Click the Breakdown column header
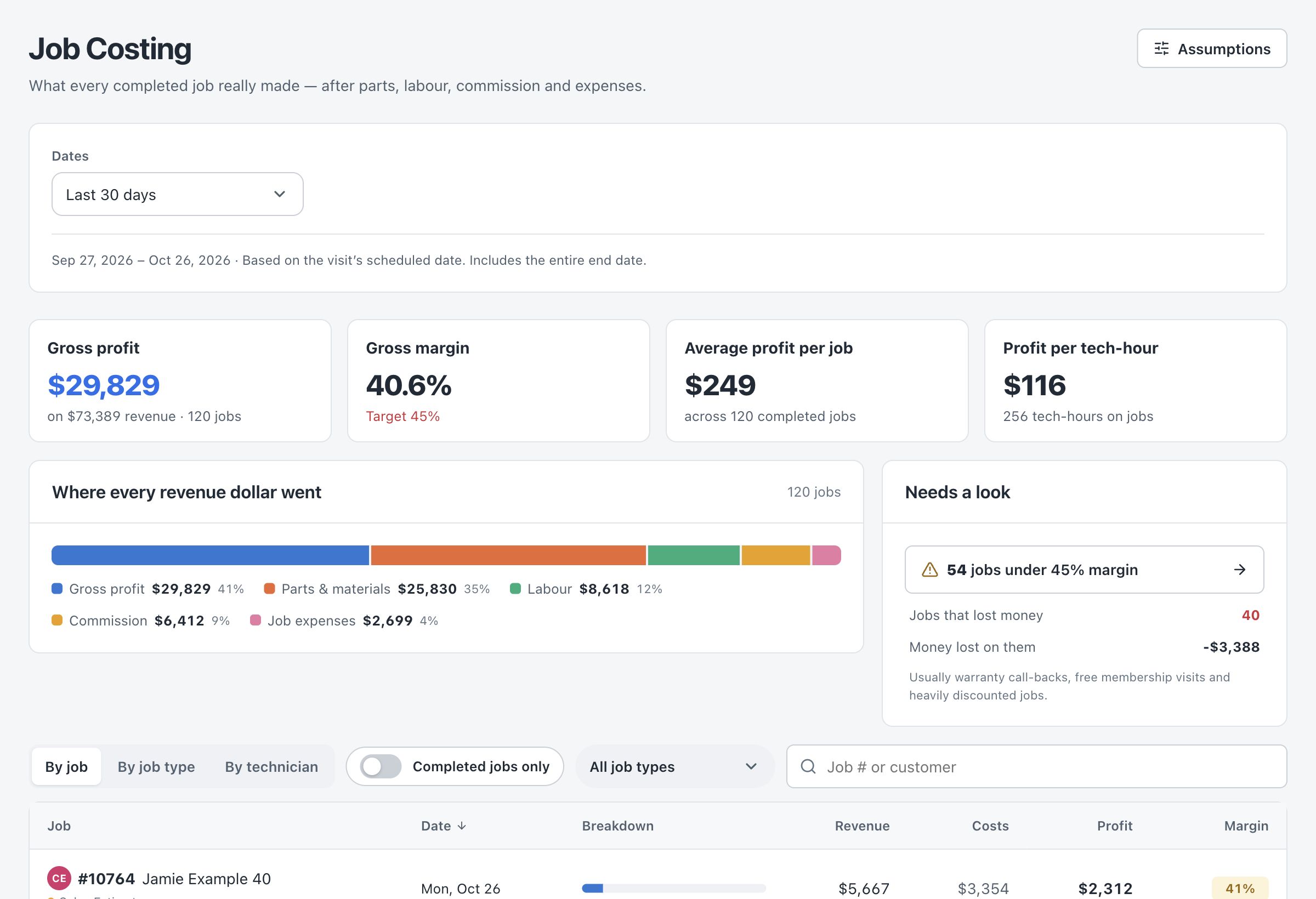 [x=618, y=826]
